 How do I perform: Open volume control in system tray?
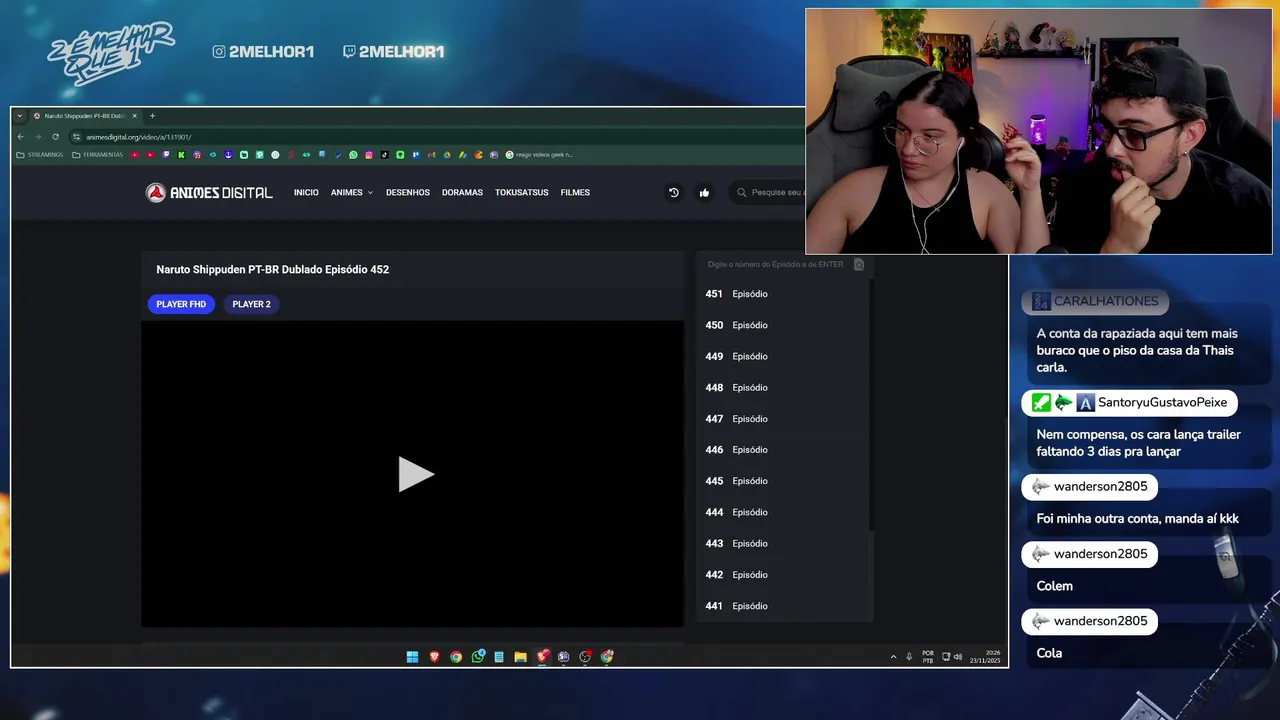pyautogui.click(x=958, y=657)
